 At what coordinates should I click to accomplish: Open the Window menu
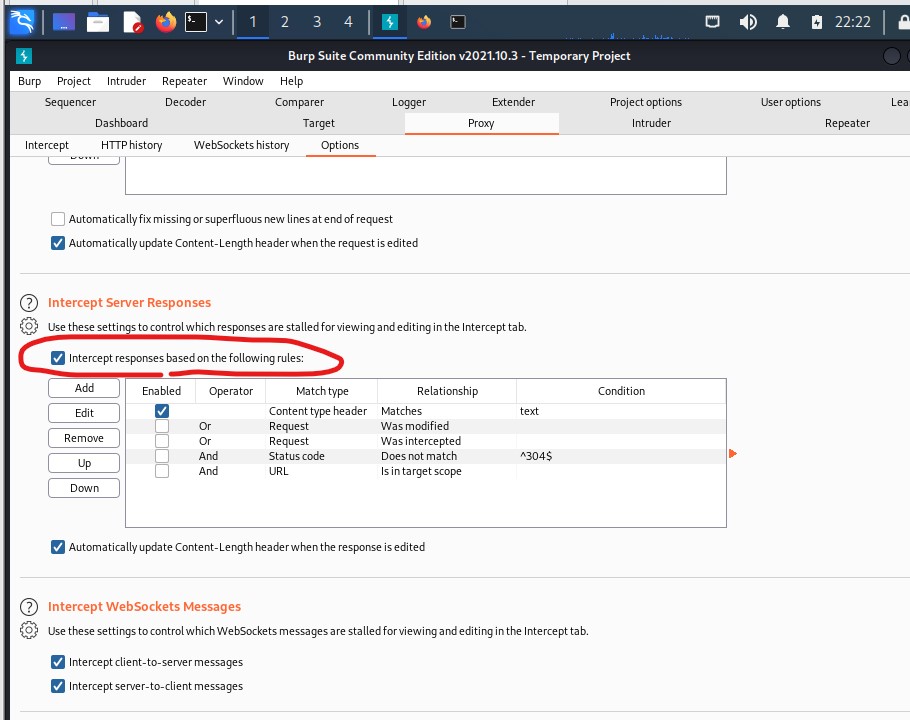243,81
